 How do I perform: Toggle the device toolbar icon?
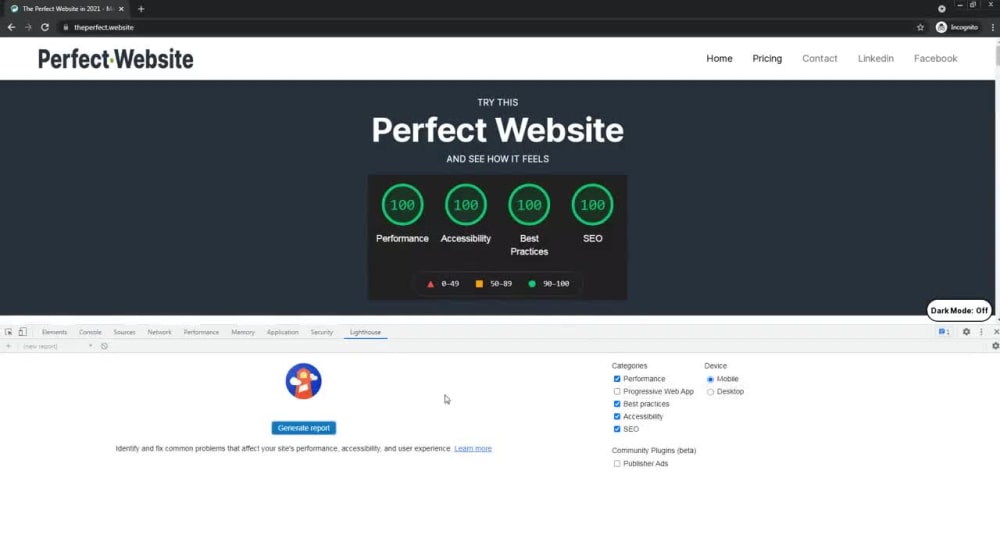click(22, 332)
